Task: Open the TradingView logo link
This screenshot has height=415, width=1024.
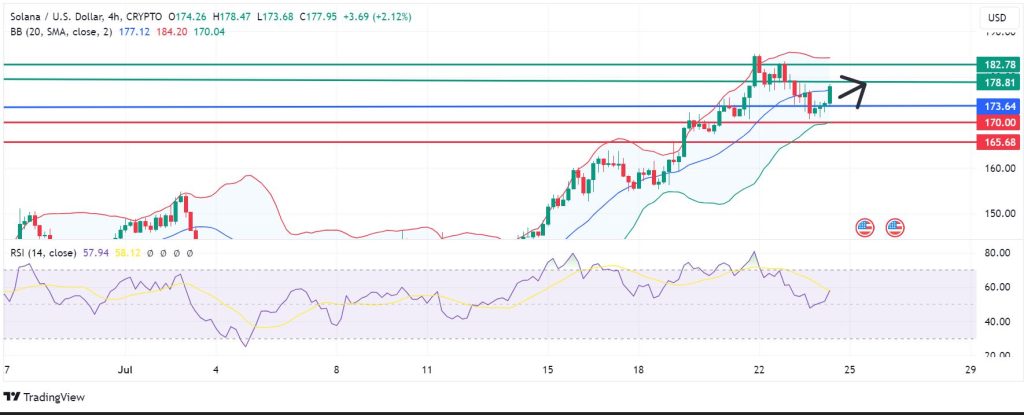Action: pyautogui.click(x=44, y=397)
